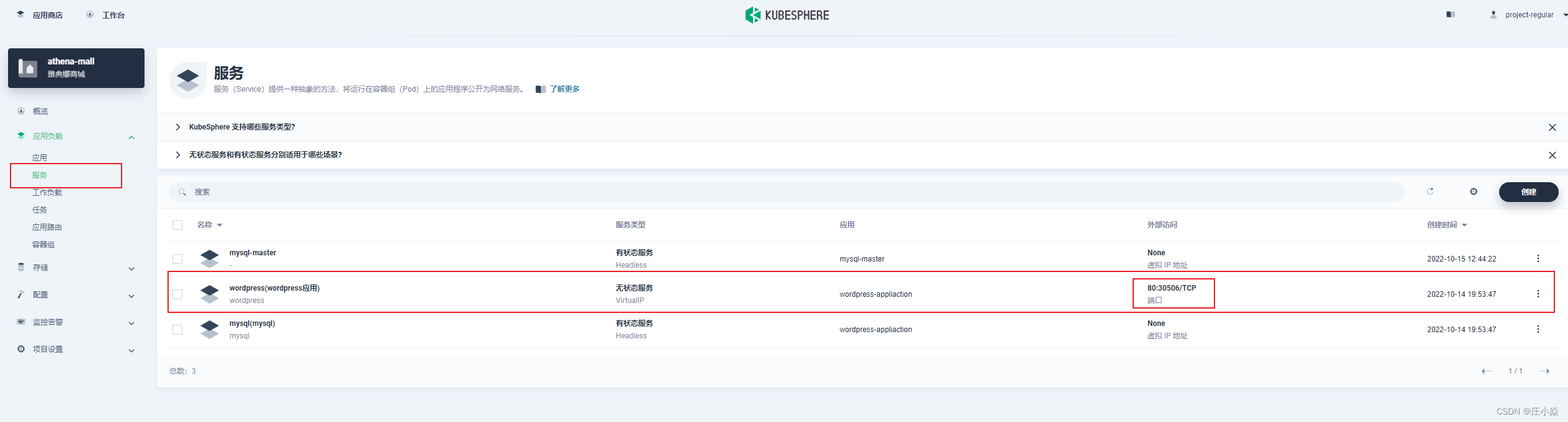Dismiss the stateless vs stateful services tip
Image resolution: width=1568 pixels, height=422 pixels.
1552,155
